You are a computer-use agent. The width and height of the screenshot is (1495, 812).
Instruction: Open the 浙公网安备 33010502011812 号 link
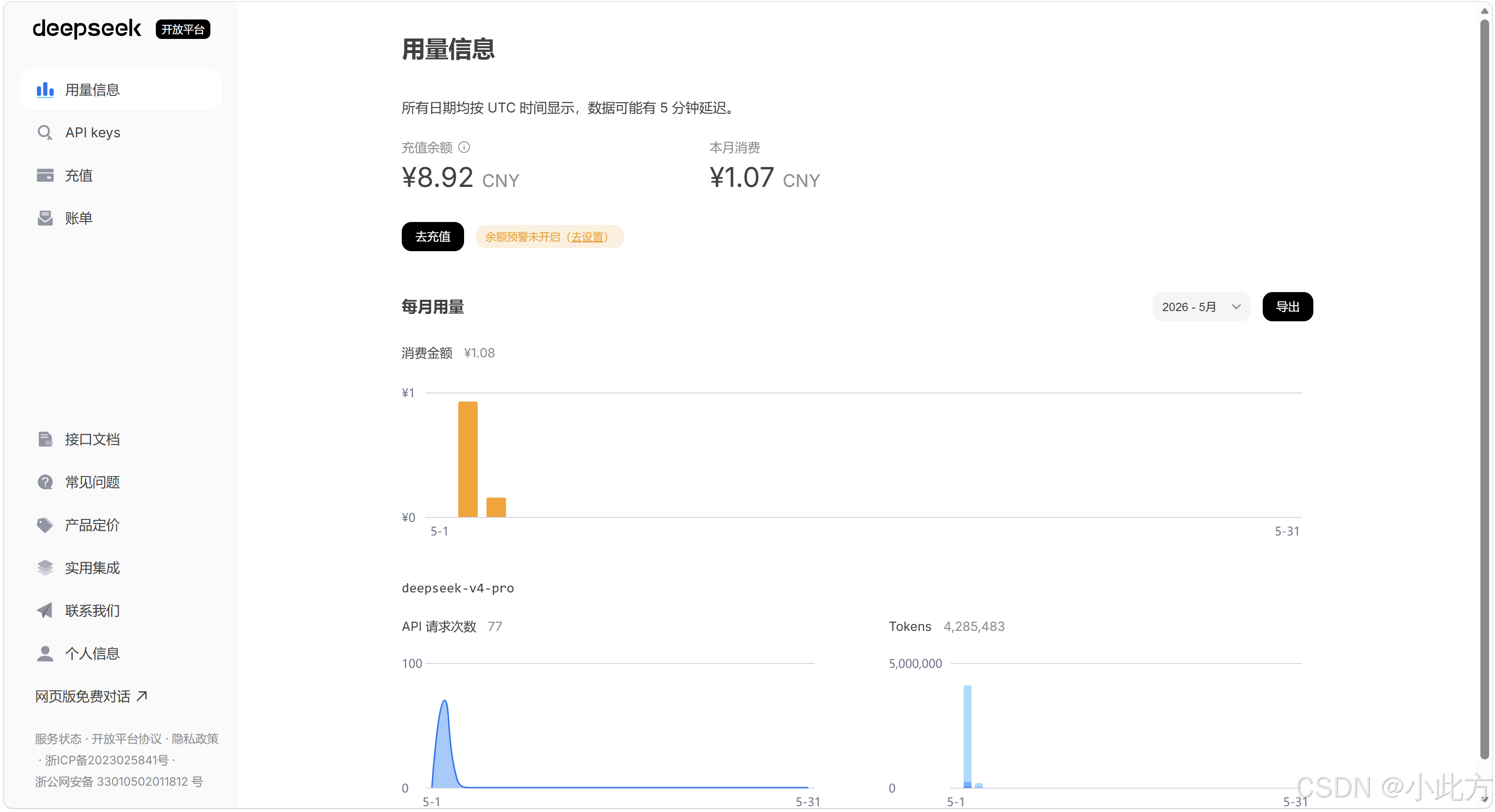[119, 781]
